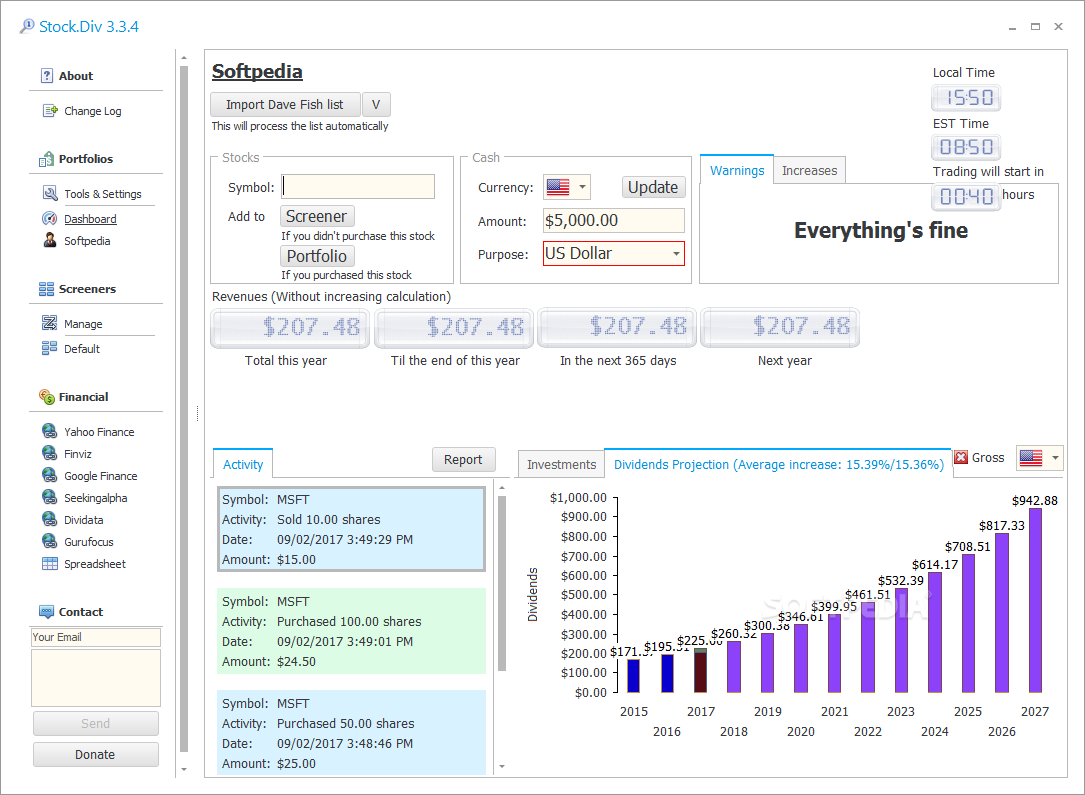Click the Update cash button
1085x795 pixels.
tap(653, 187)
